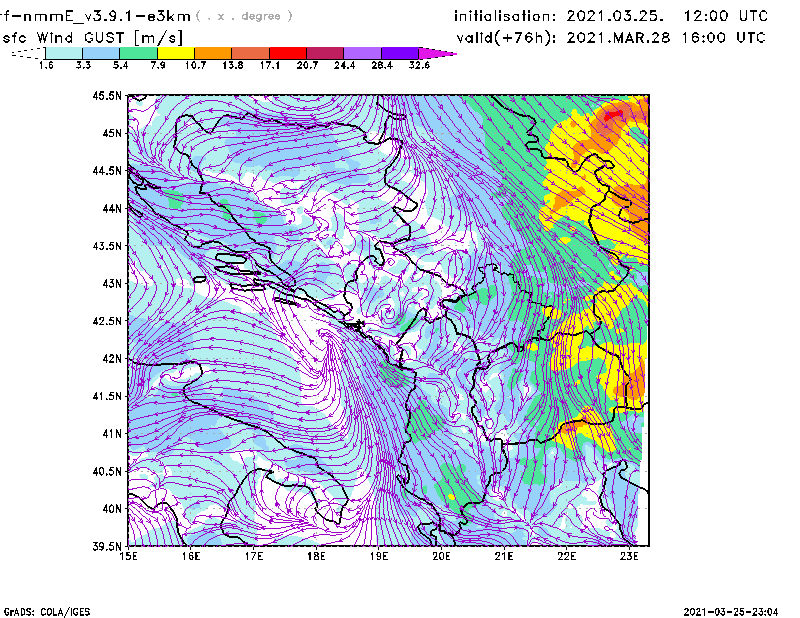Click the 15E longitude label
This screenshot has height=618, width=800.
point(128,556)
